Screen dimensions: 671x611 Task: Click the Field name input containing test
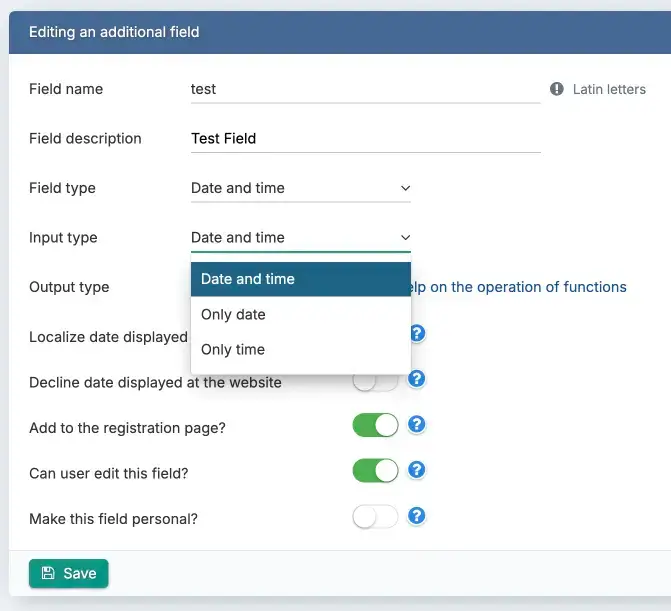[x=365, y=89]
